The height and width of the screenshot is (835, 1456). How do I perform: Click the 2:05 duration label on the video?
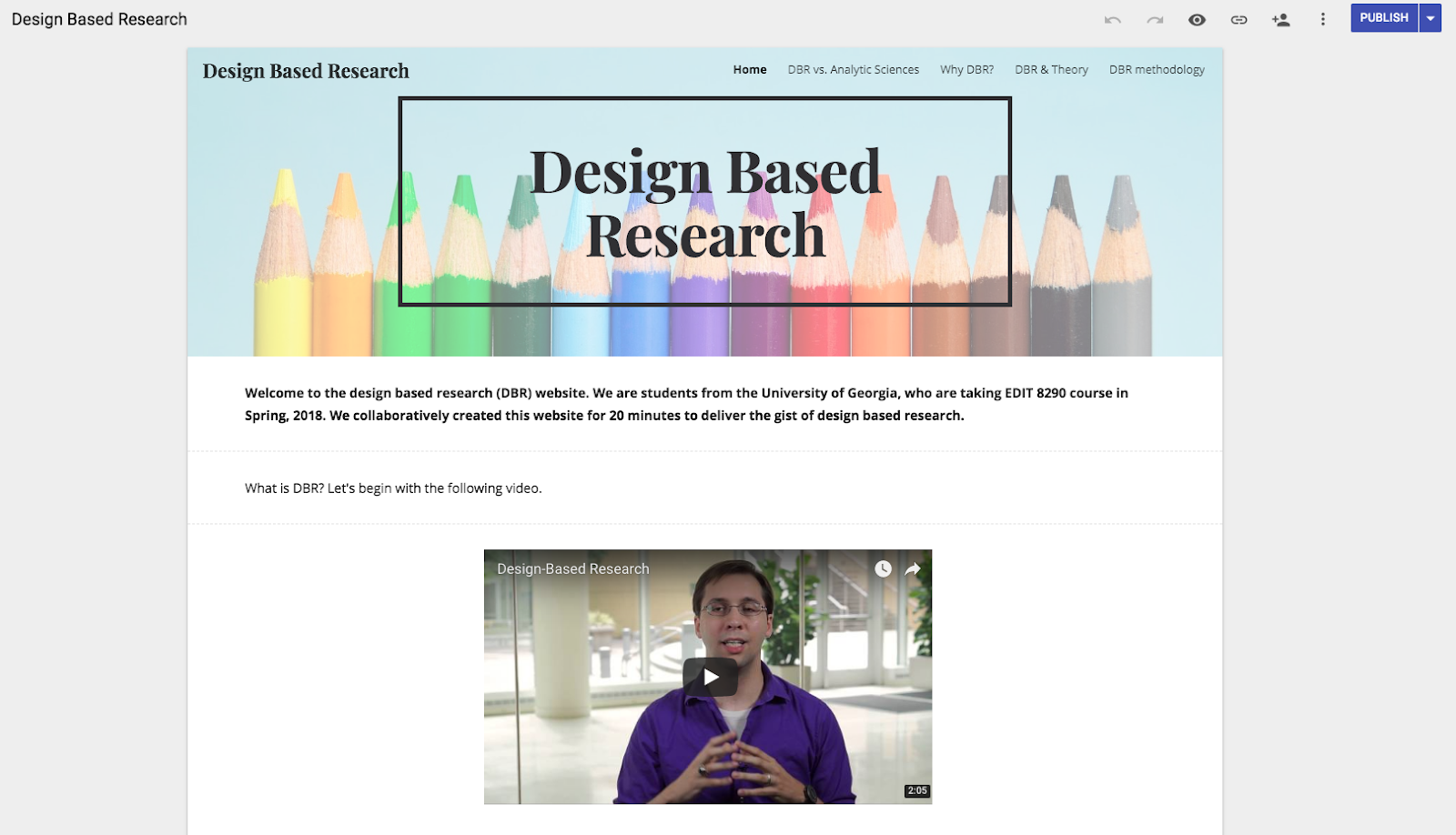point(917,790)
